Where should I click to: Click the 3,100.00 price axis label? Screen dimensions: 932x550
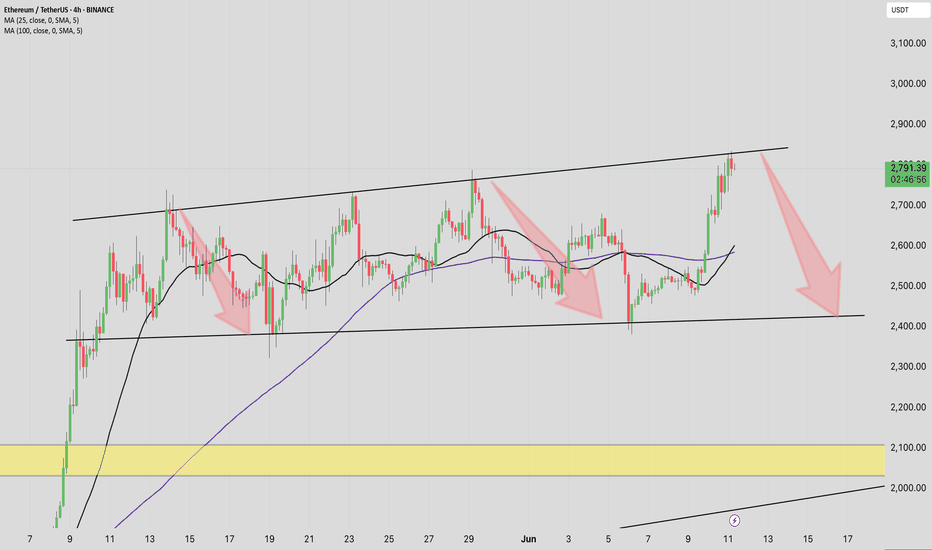point(908,43)
